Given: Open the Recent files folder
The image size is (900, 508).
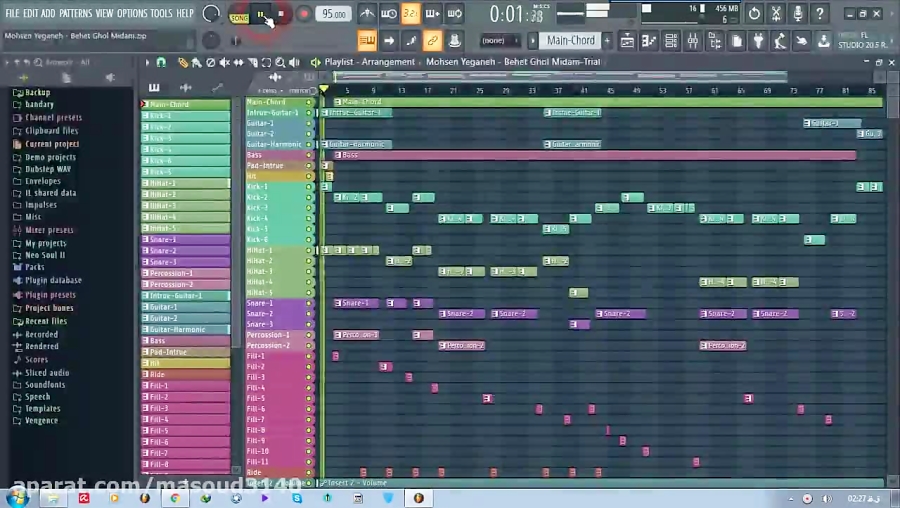Looking at the screenshot, I should coord(46,321).
